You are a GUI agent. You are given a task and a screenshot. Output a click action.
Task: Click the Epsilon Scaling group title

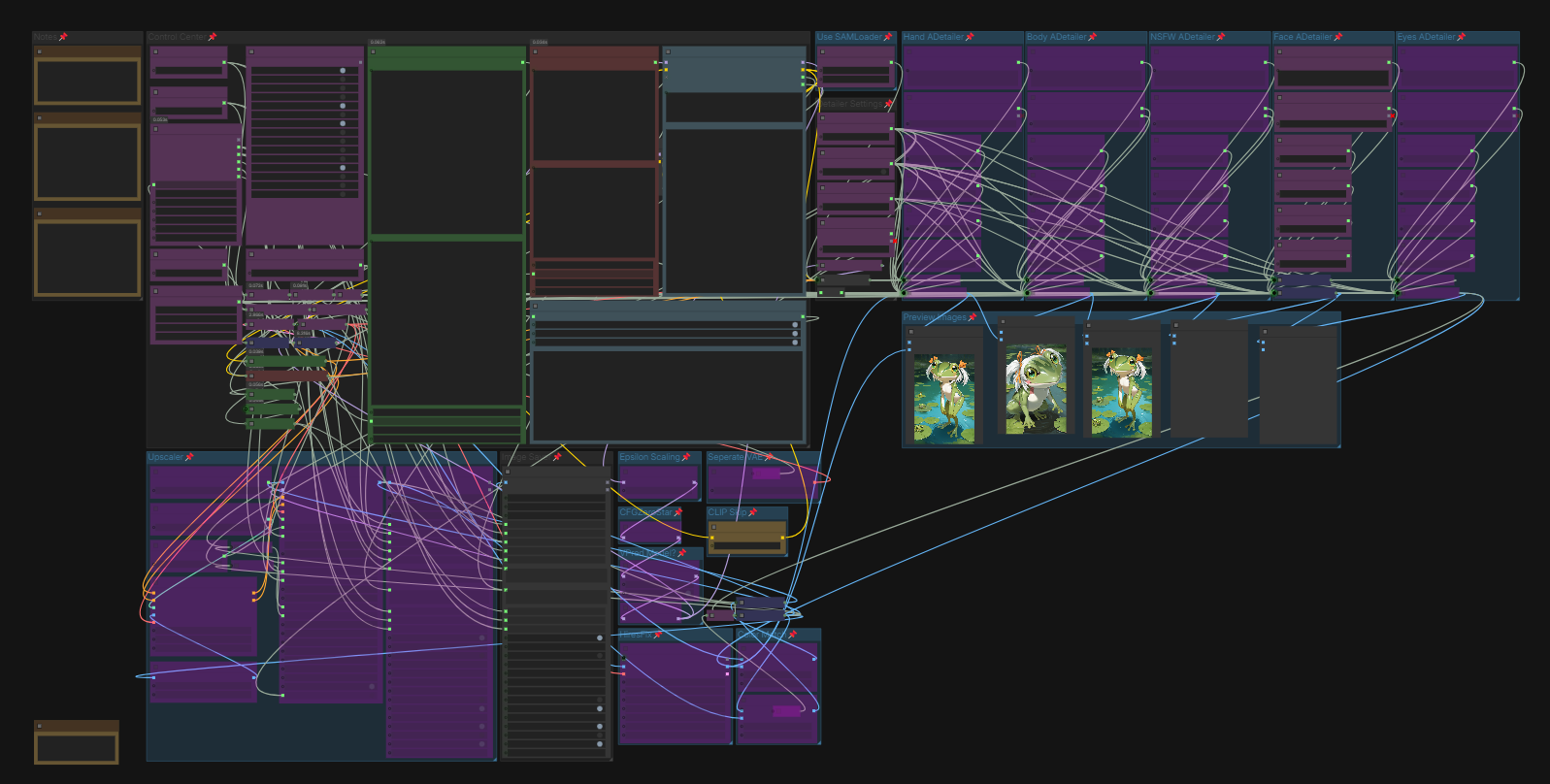pos(650,457)
